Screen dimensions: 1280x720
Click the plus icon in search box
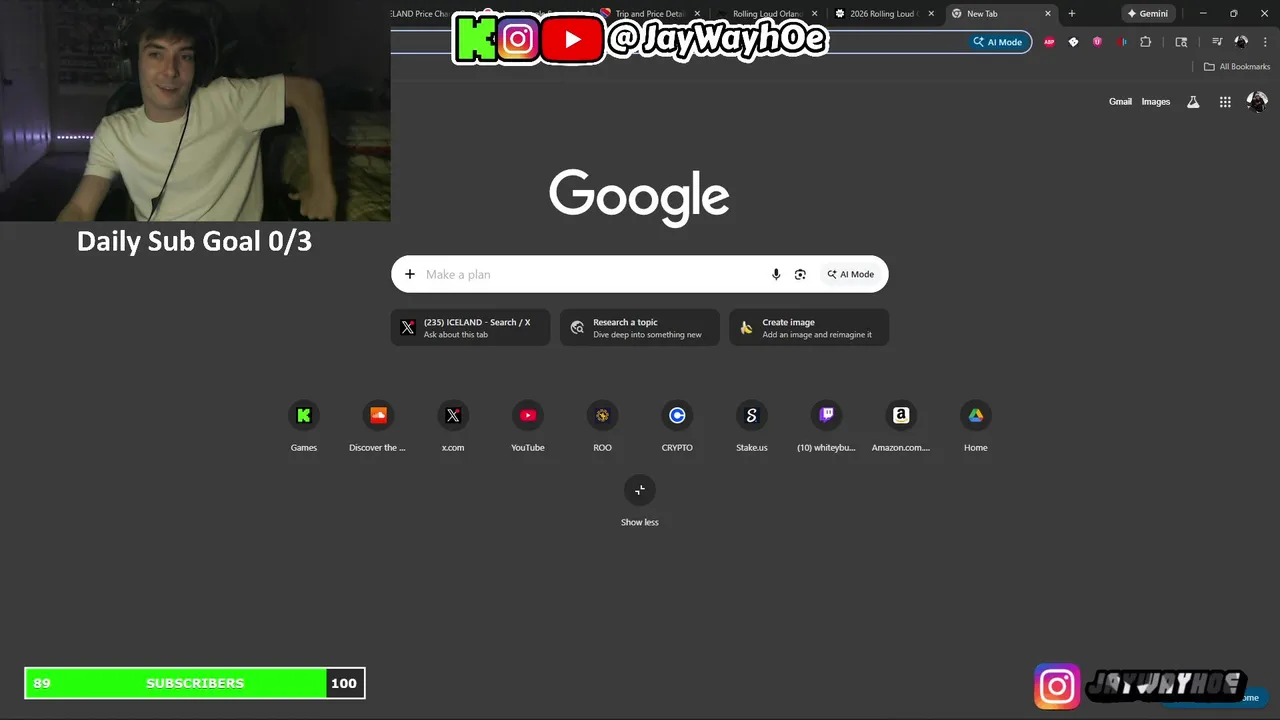click(410, 274)
